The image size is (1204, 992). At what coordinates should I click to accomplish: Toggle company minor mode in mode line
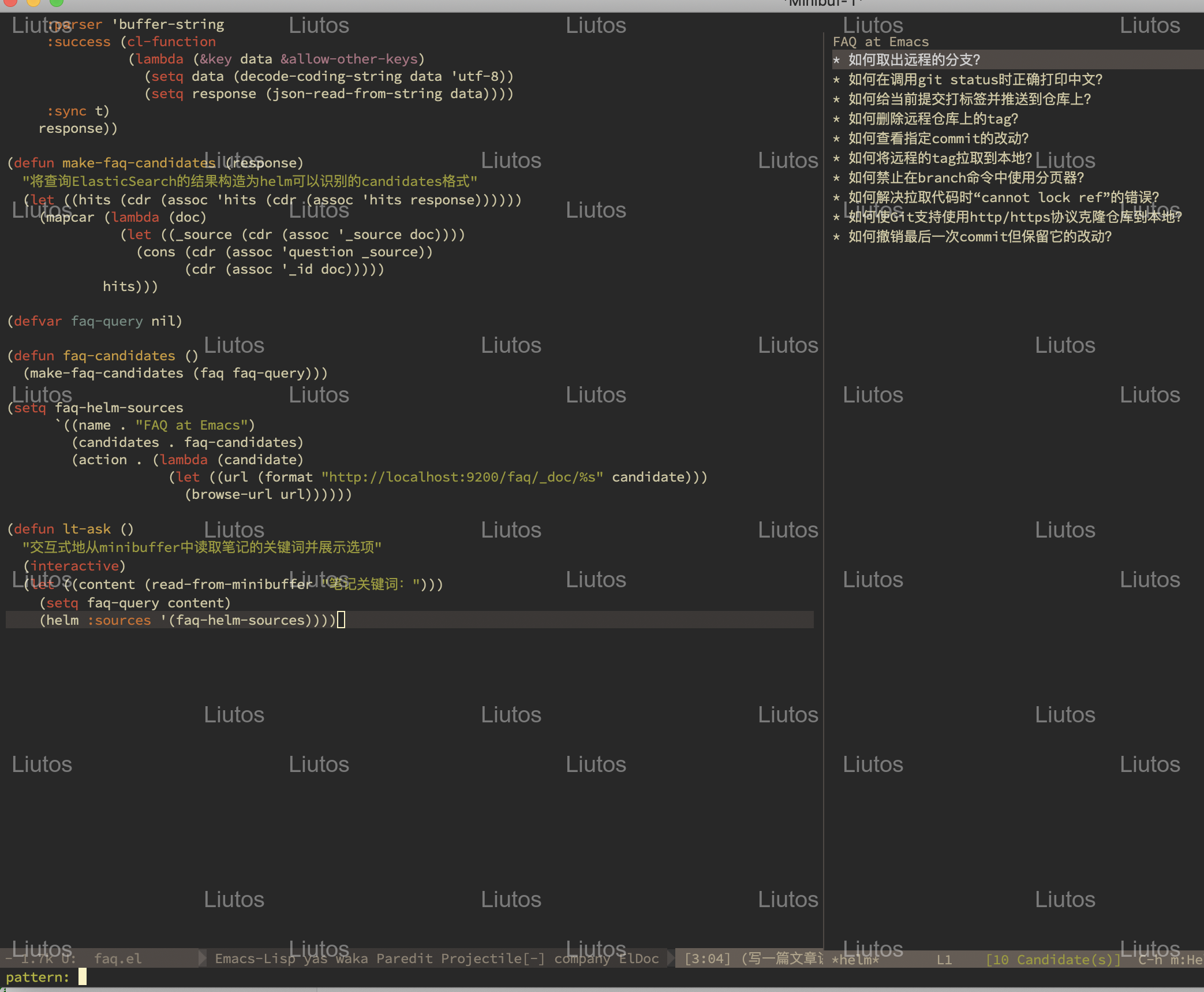point(582,959)
